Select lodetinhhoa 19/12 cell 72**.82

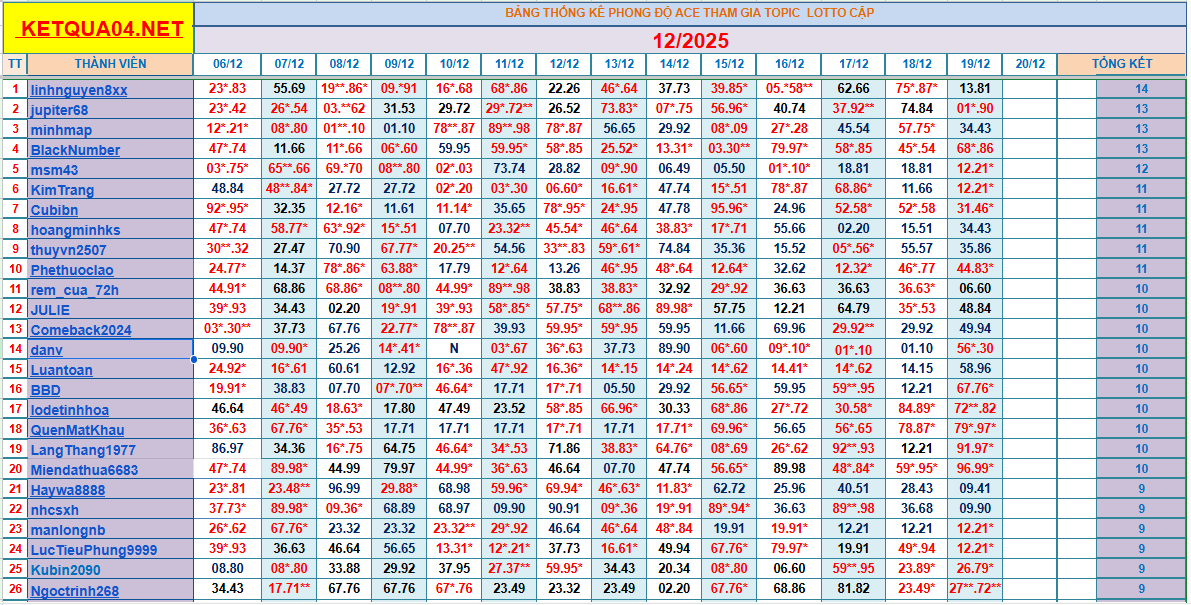point(975,409)
